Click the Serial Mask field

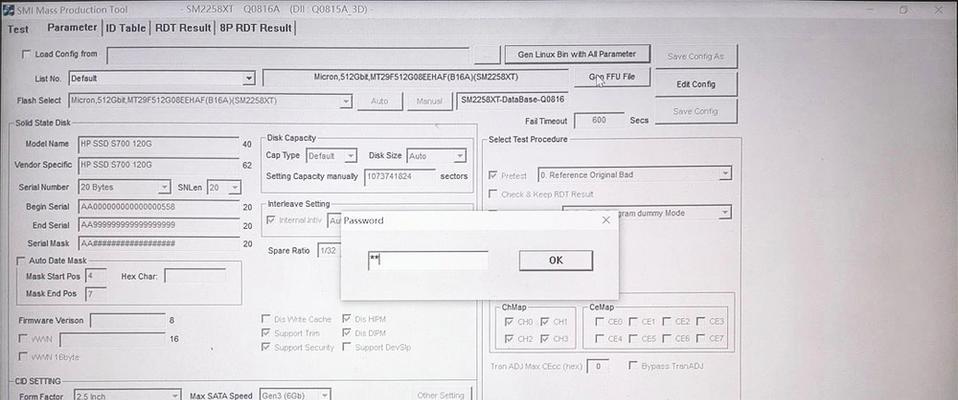(159, 244)
